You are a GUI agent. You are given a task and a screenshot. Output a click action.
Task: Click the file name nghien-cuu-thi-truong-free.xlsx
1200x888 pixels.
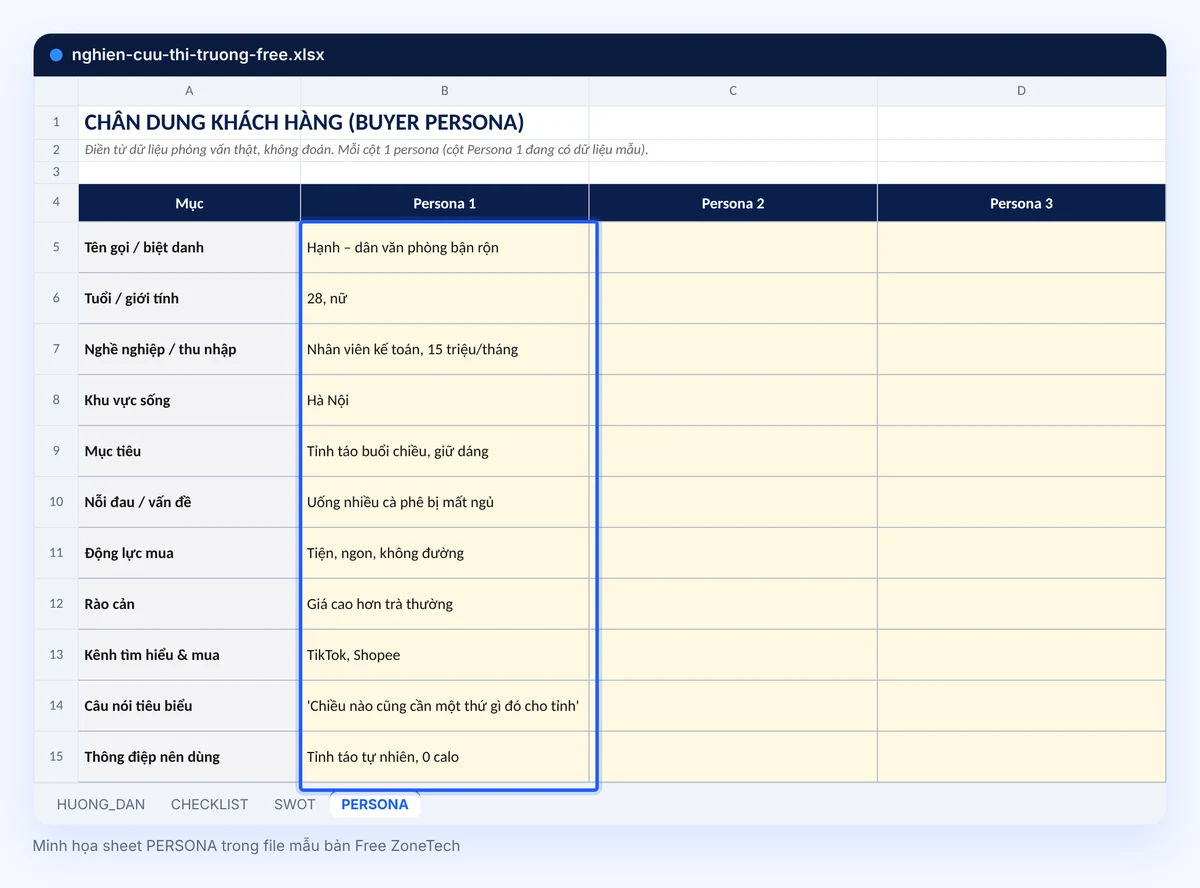[x=198, y=55]
